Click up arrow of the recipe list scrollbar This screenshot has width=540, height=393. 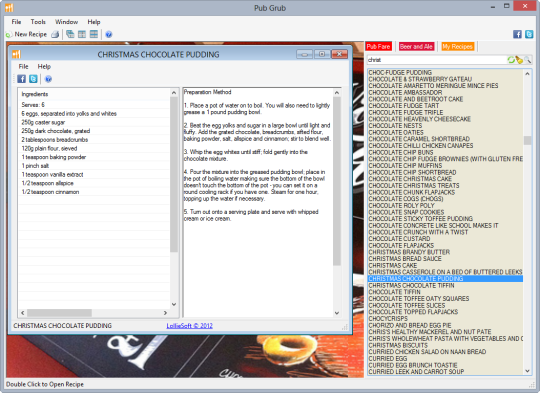527,74
